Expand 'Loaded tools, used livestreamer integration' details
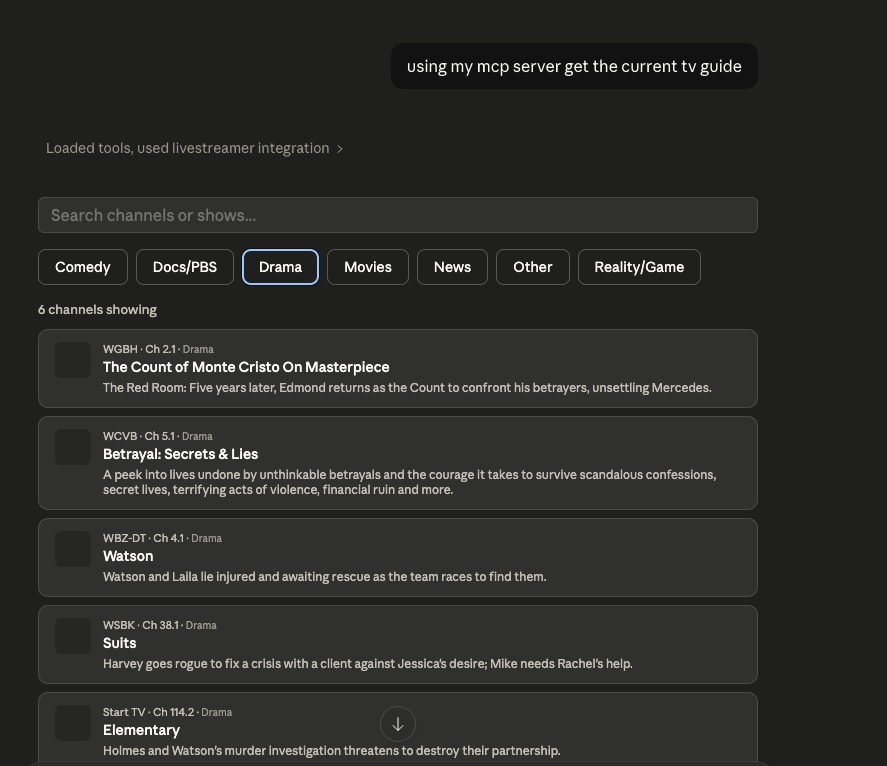This screenshot has width=887, height=766. pyautogui.click(x=187, y=148)
